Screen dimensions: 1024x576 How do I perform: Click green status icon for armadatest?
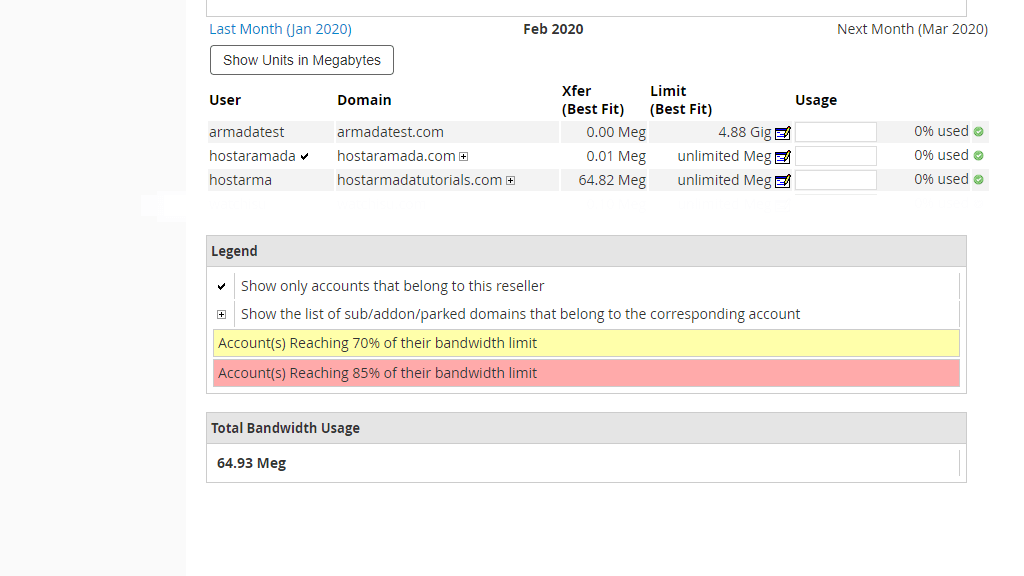click(978, 132)
